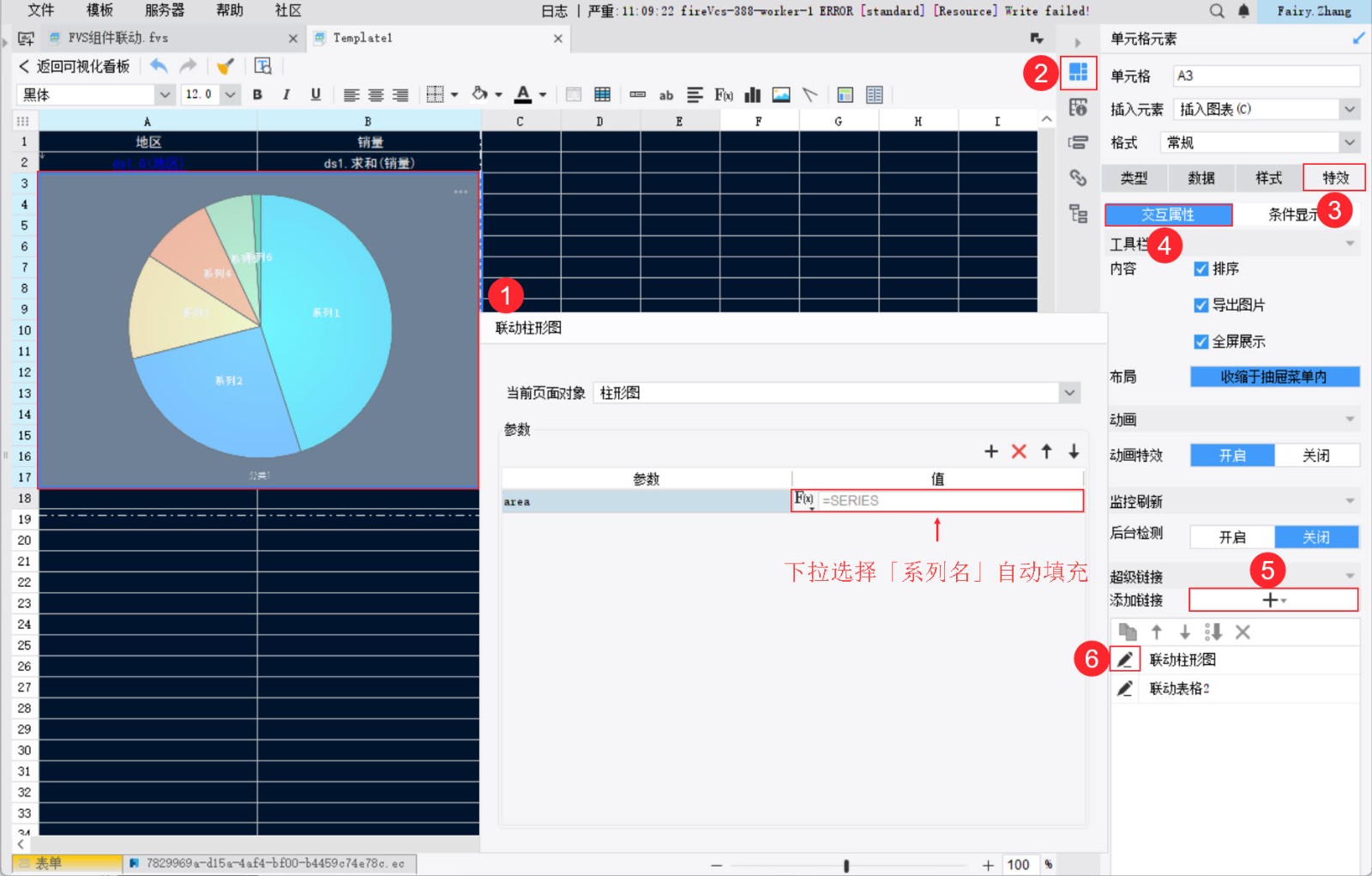Align cell text left
This screenshot has width=1372, height=876.
tap(352, 94)
